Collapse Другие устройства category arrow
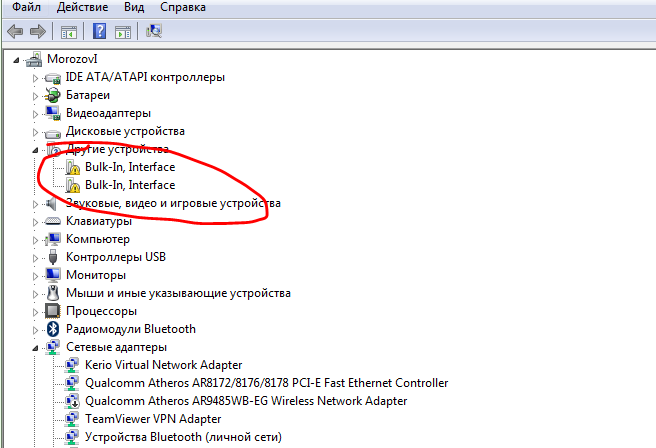The height and width of the screenshot is (448, 656). (36, 150)
